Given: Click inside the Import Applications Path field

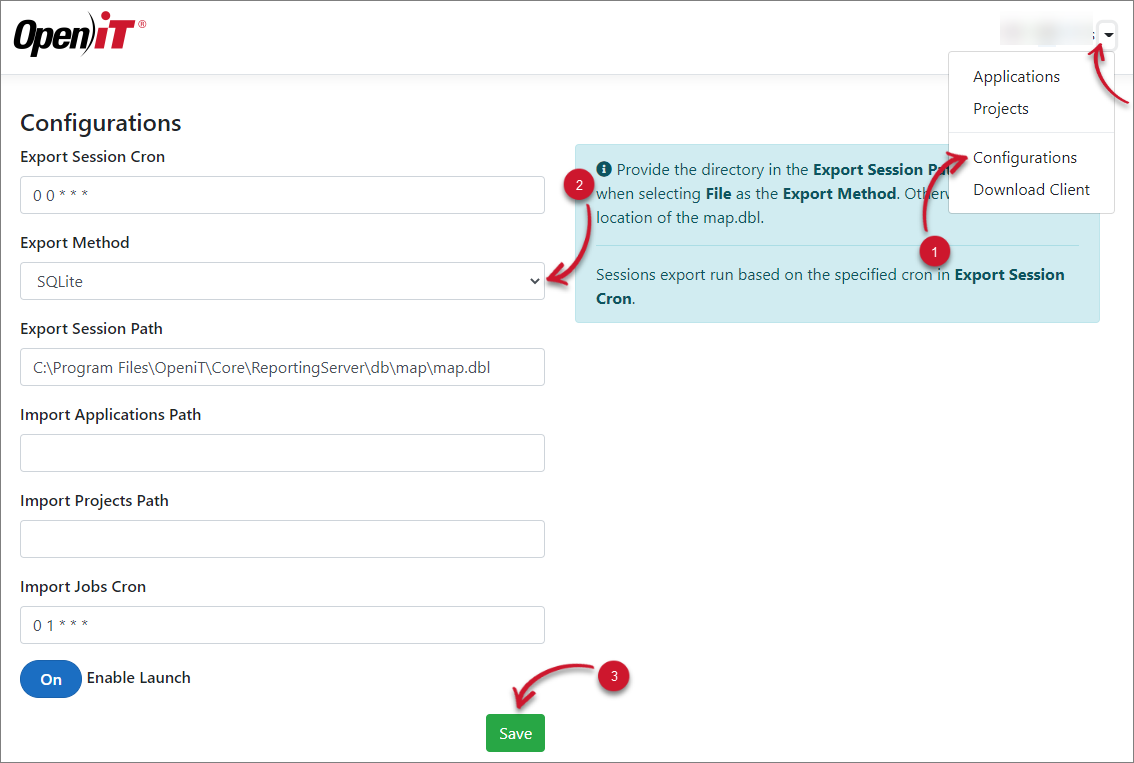Looking at the screenshot, I should click(x=282, y=453).
